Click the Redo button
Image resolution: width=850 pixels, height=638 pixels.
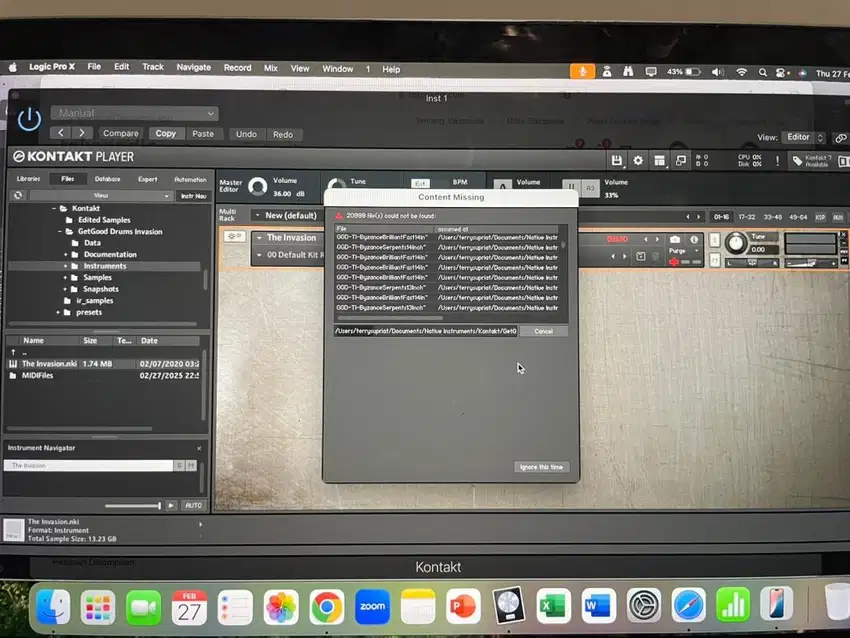[282, 134]
